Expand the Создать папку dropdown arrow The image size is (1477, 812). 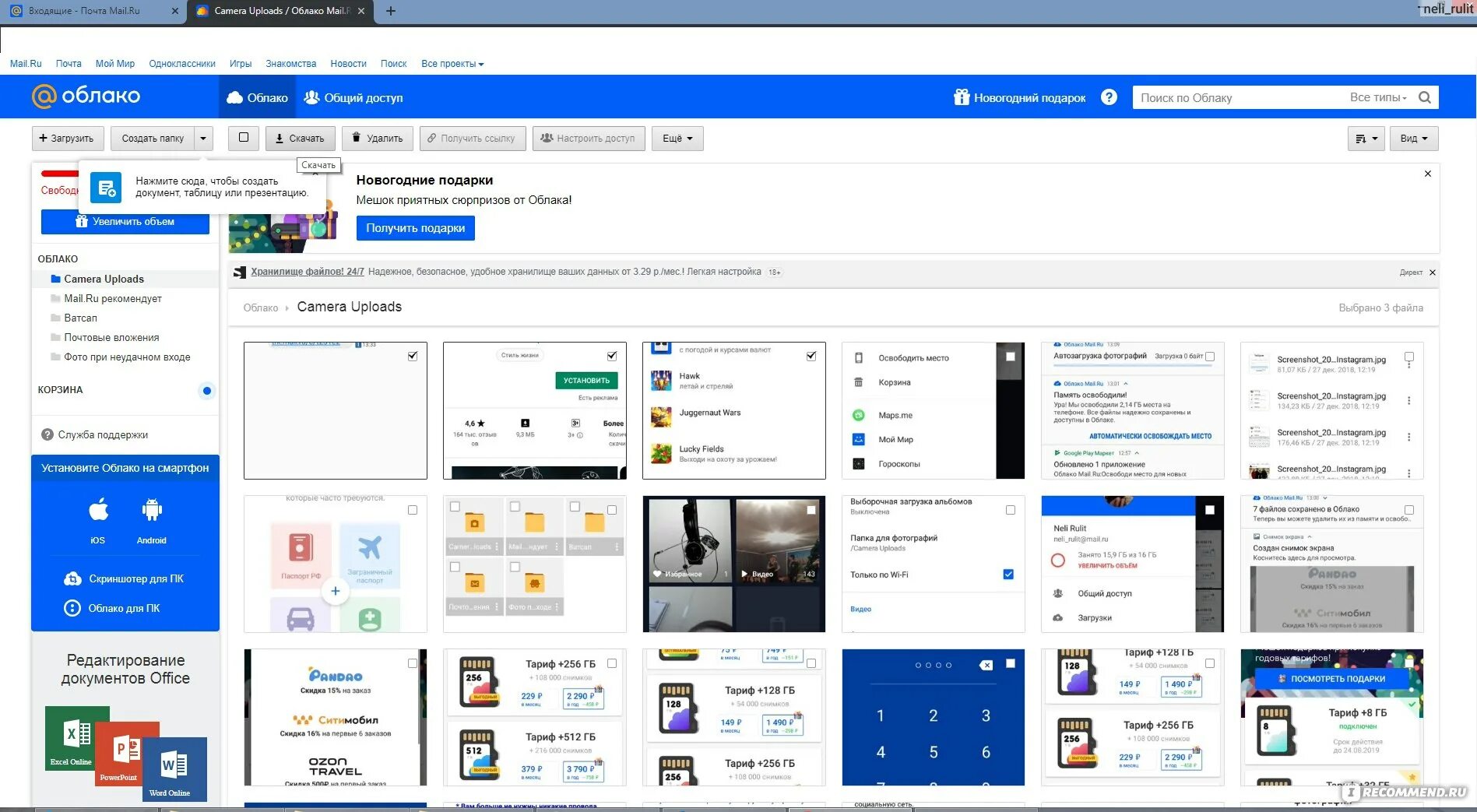(x=203, y=139)
